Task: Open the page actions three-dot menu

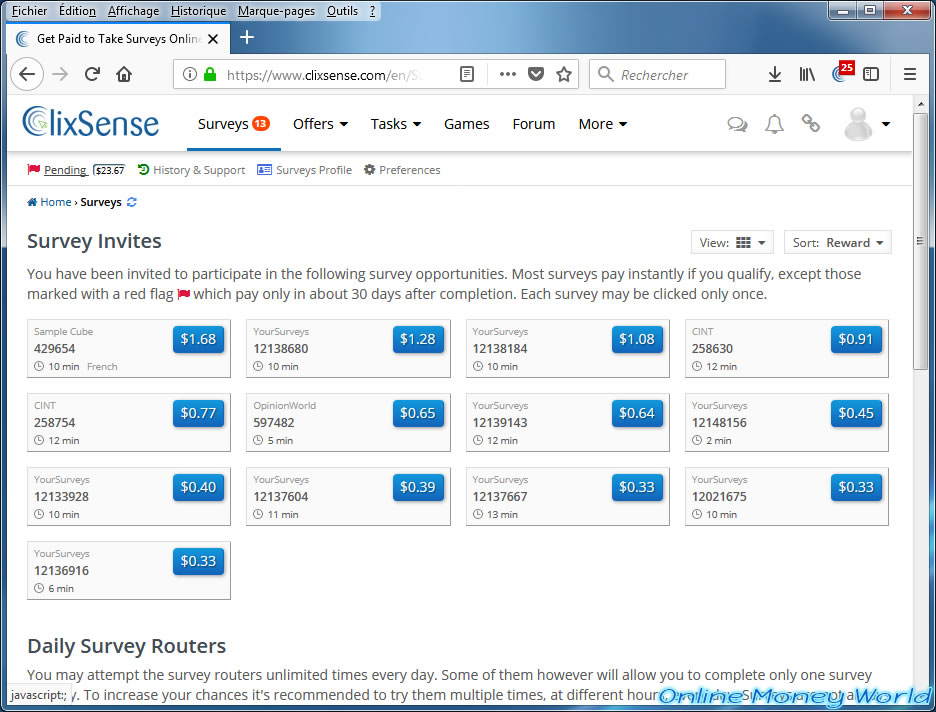Action: pos(507,74)
